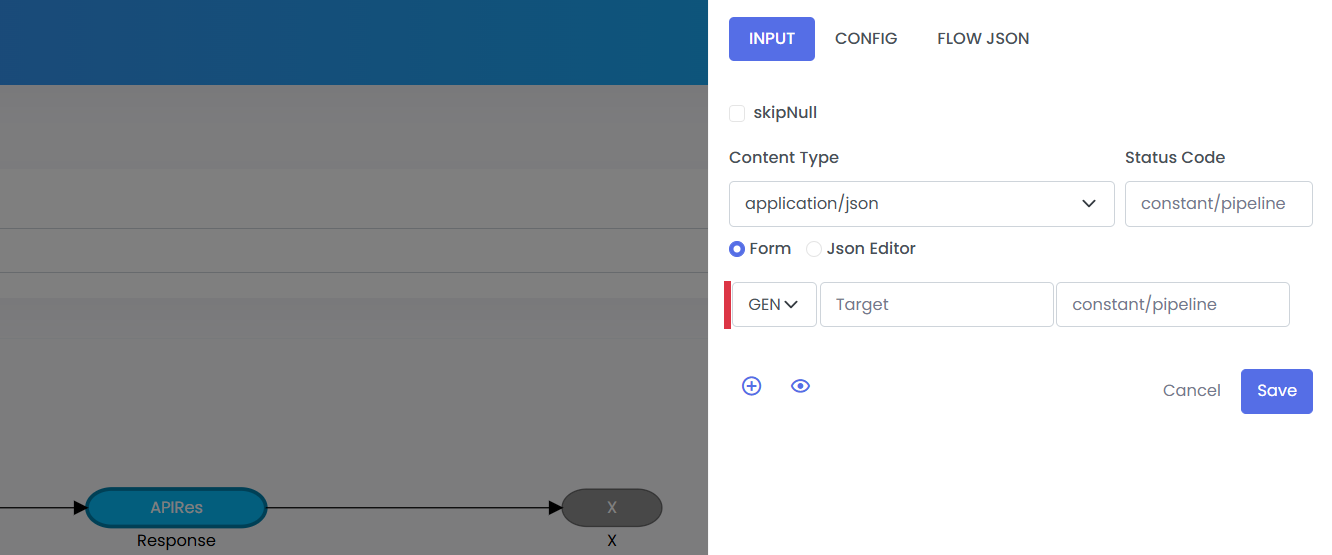The image size is (1332, 555).
Task: Click the connector line between APIRes and X
Action: coord(410,508)
